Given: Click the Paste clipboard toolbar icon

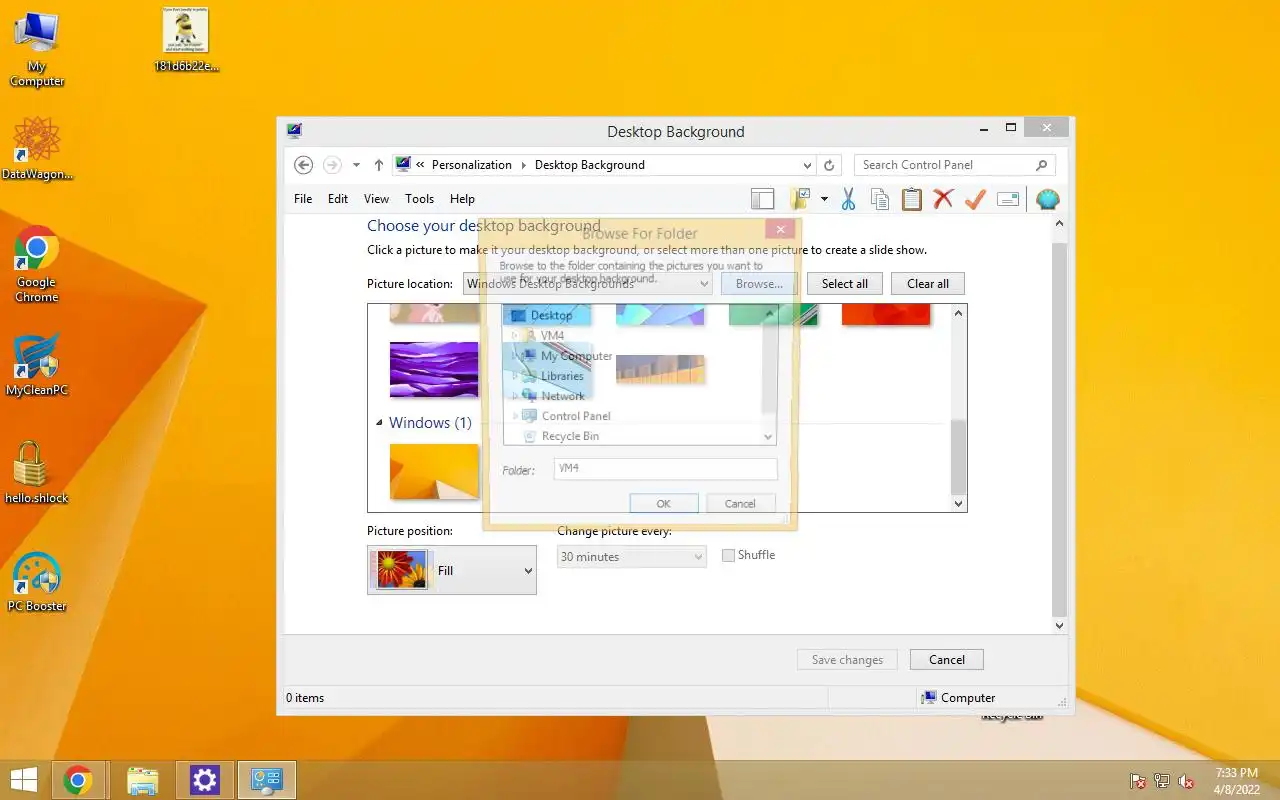Looking at the screenshot, I should click(x=912, y=199).
